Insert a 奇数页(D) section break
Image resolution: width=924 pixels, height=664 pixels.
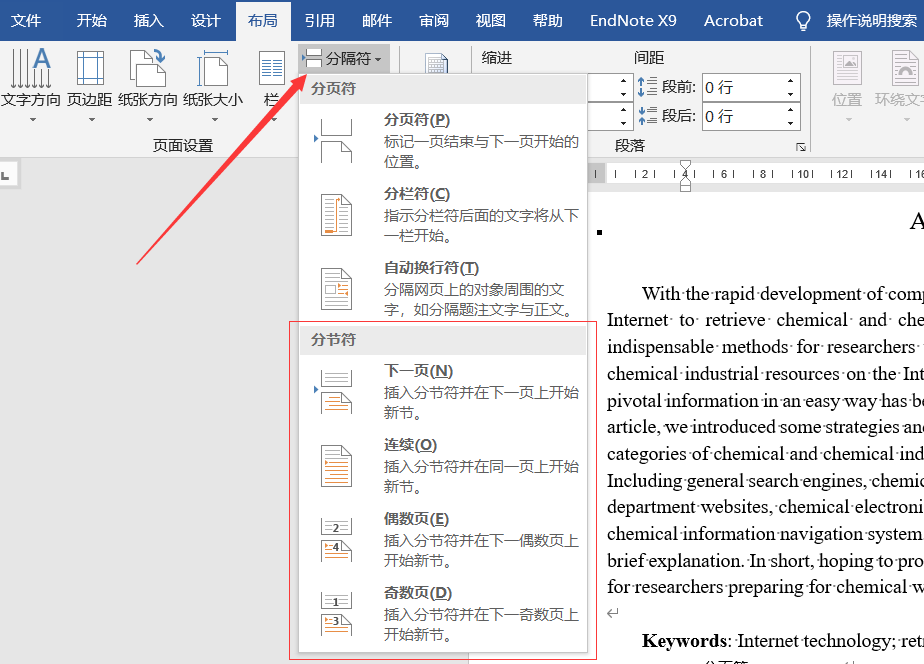[443, 615]
